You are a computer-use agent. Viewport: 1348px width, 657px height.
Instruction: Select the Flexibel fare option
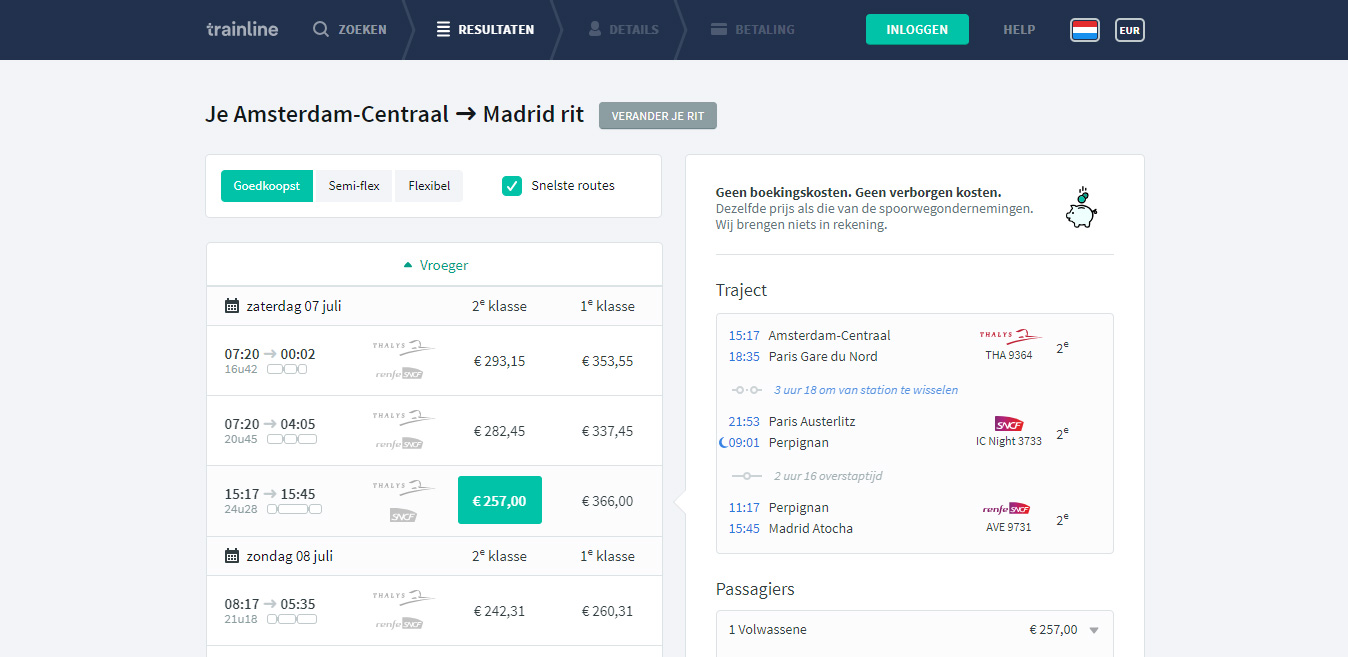coord(429,186)
